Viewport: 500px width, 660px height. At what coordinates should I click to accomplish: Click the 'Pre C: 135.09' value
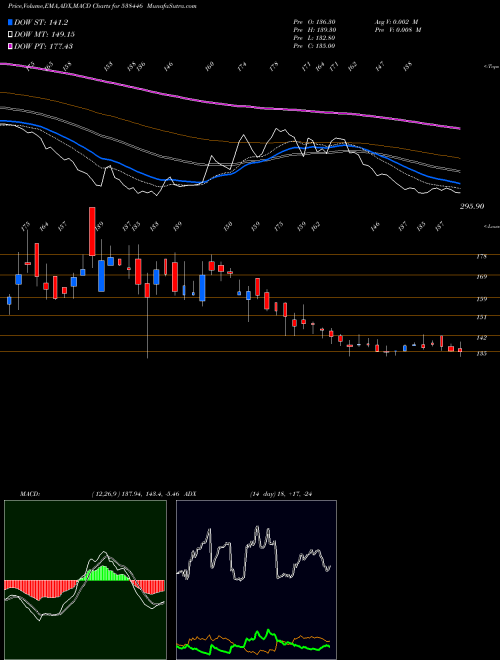point(314,46)
